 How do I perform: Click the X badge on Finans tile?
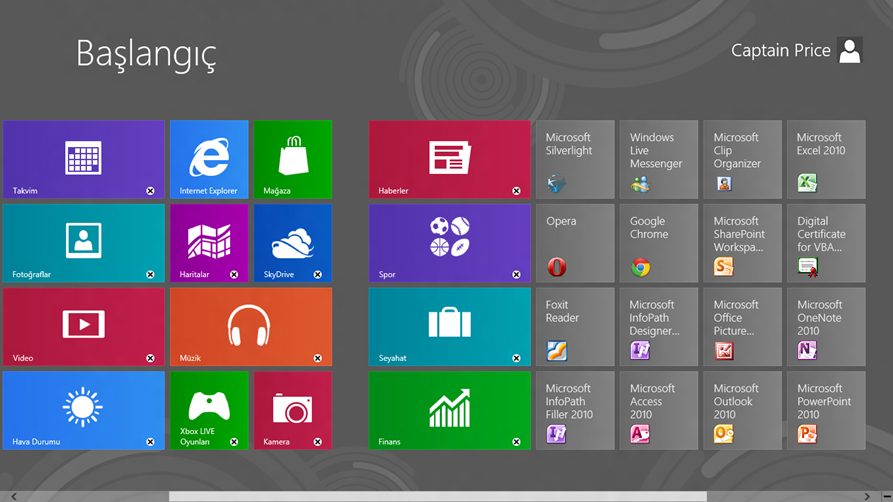(x=517, y=442)
